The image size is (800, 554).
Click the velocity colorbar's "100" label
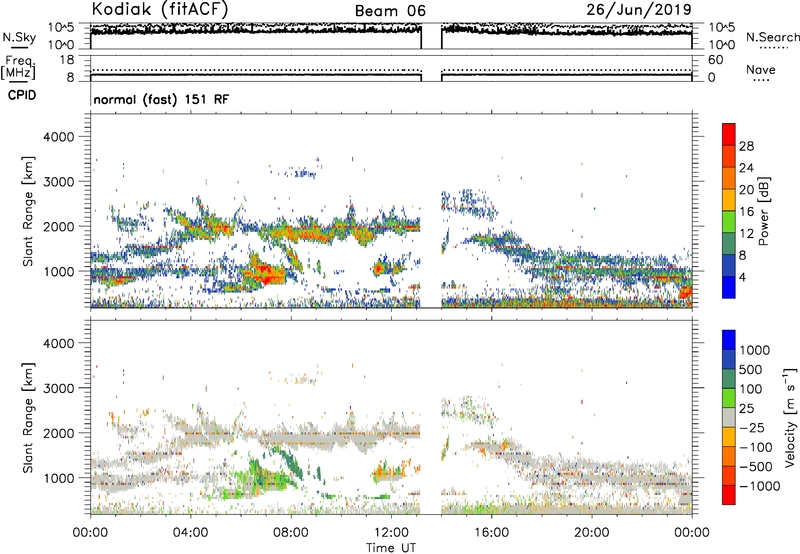tap(752, 389)
